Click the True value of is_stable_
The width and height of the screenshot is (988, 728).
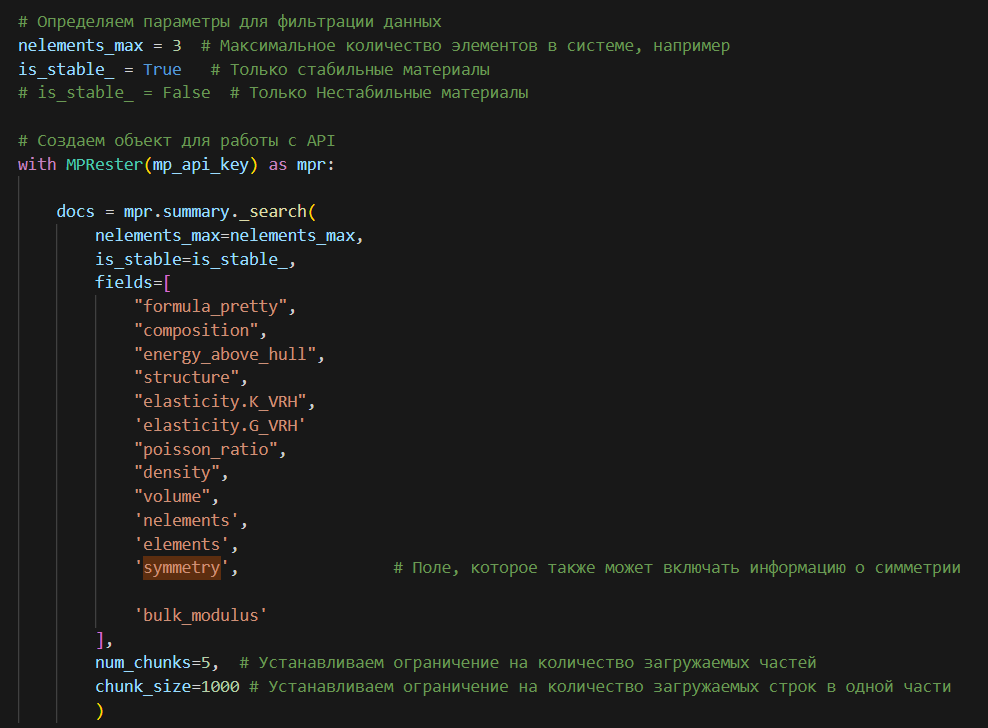click(162, 69)
